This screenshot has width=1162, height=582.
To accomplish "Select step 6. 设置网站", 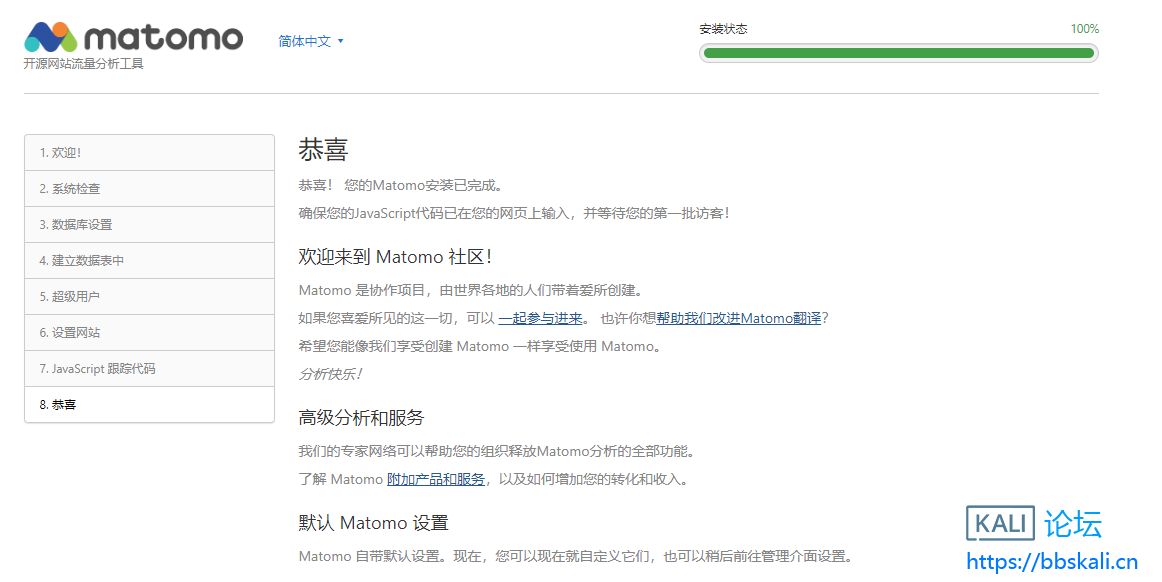I will point(149,333).
